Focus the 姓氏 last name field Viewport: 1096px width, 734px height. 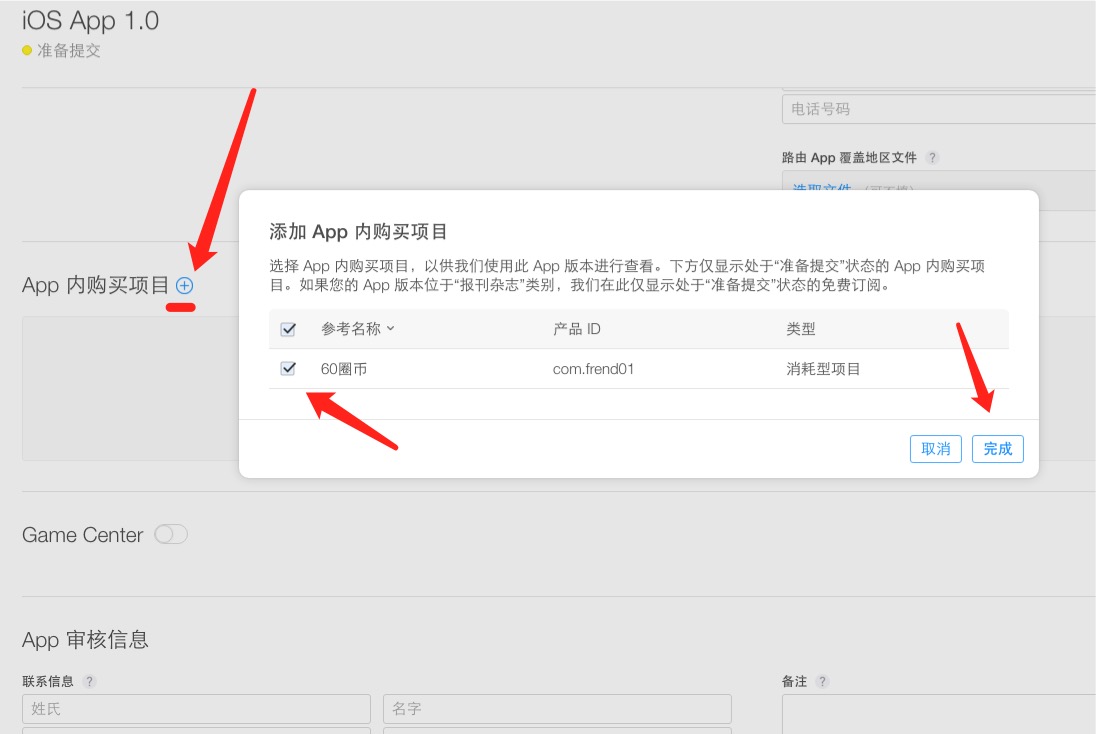196,708
